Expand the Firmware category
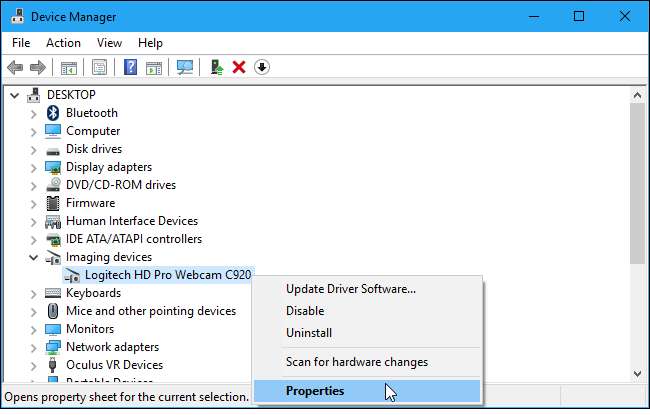Image resolution: width=650 pixels, height=415 pixels. pos(34,204)
